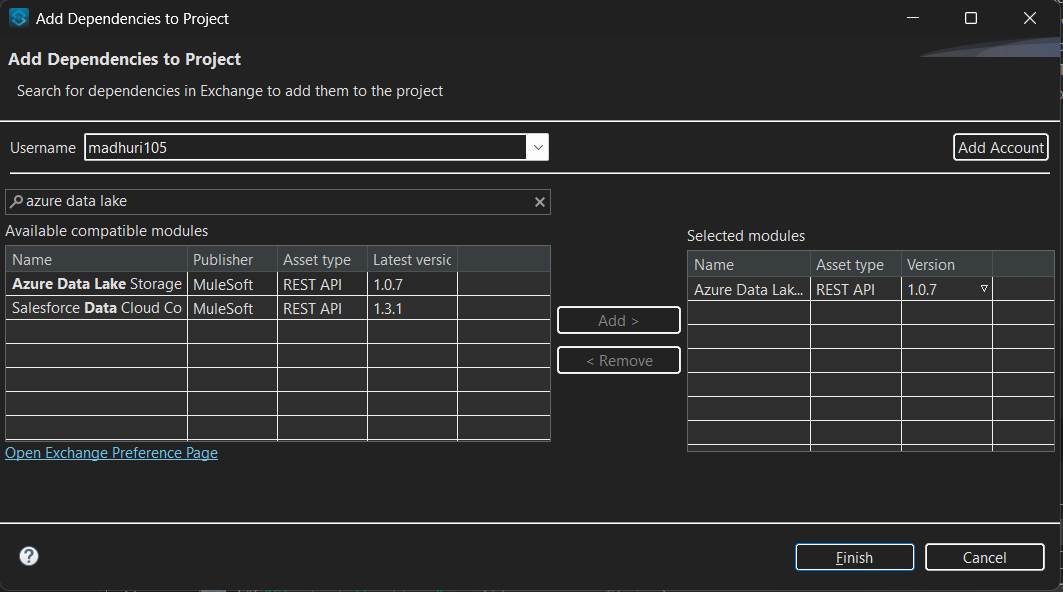Select Azure Data Lake Storage module row
The image size is (1063, 592).
[x=96, y=284]
